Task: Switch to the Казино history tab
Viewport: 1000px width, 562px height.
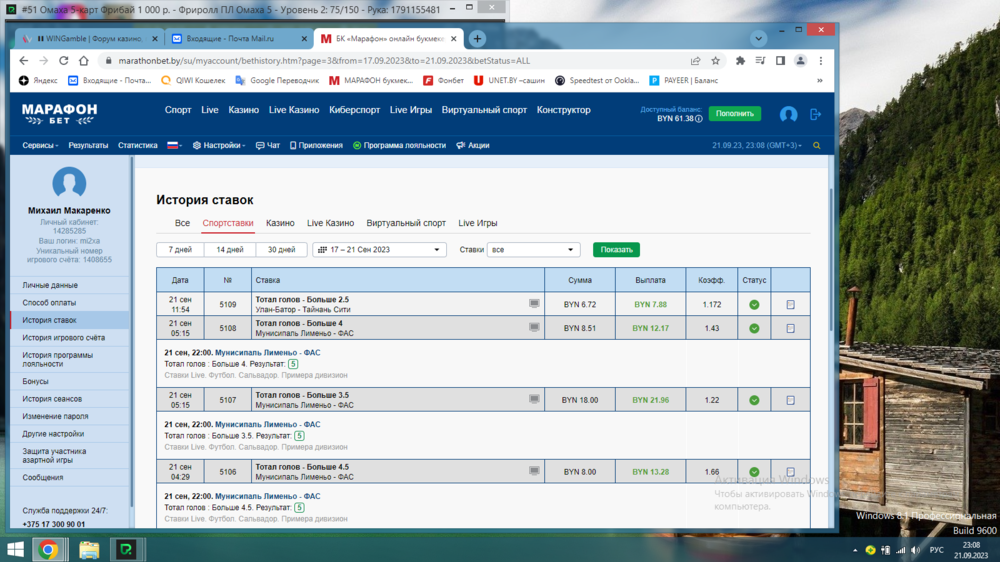Action: 280,223
